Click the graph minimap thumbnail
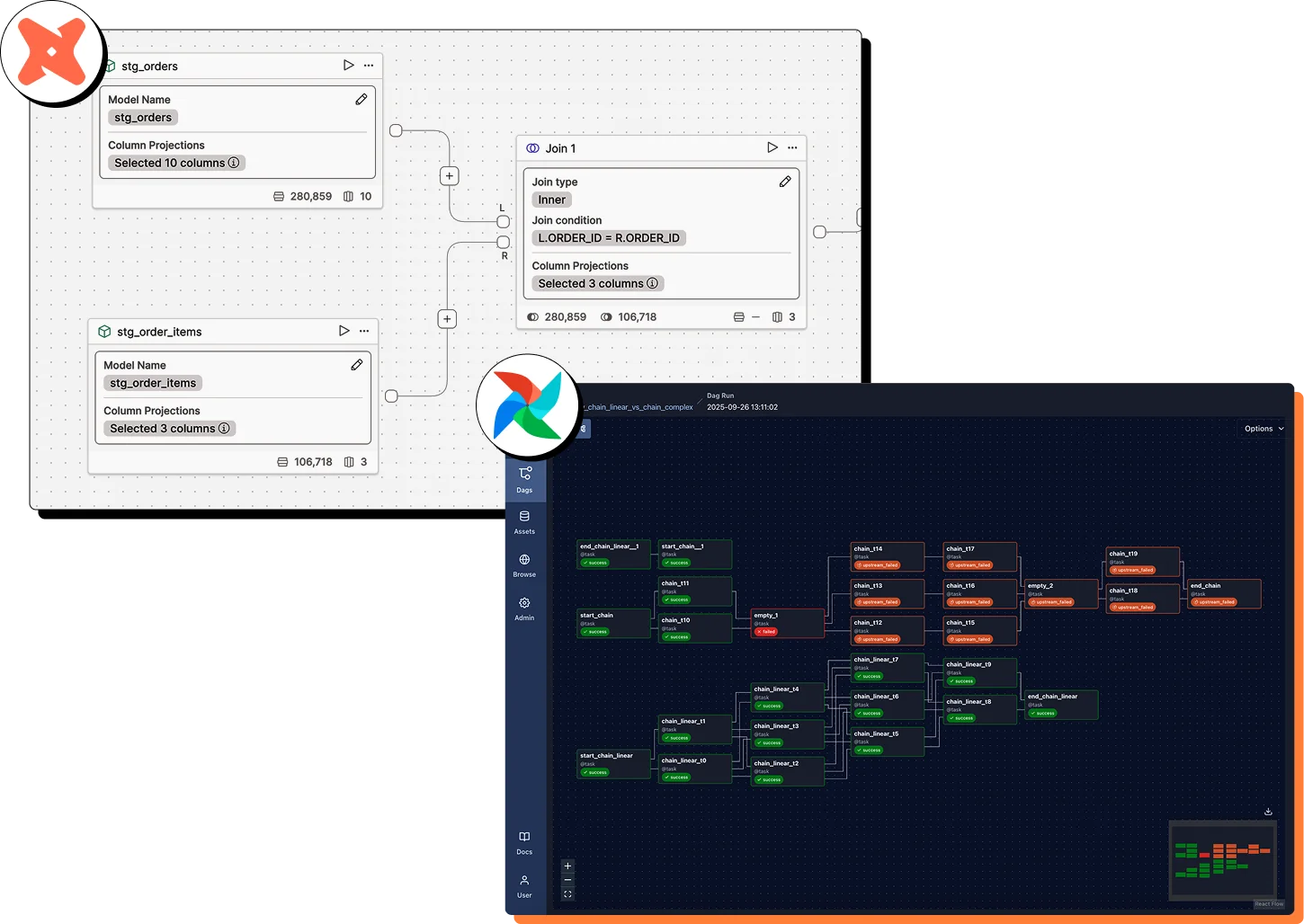Image resolution: width=1304 pixels, height=924 pixels. click(1222, 859)
